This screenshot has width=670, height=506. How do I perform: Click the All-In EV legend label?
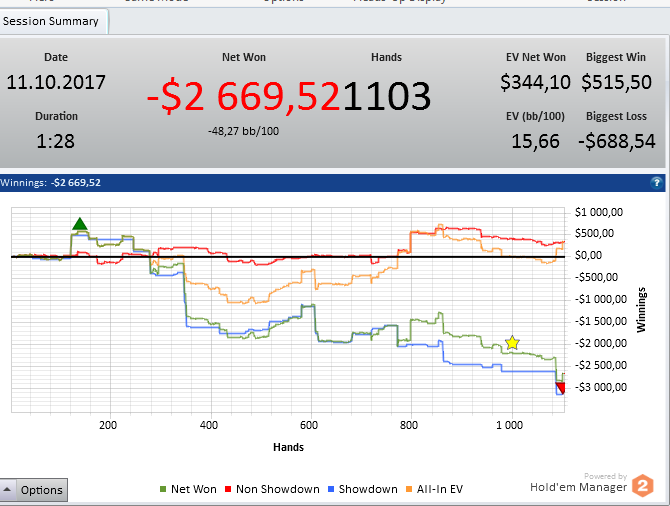pos(440,489)
